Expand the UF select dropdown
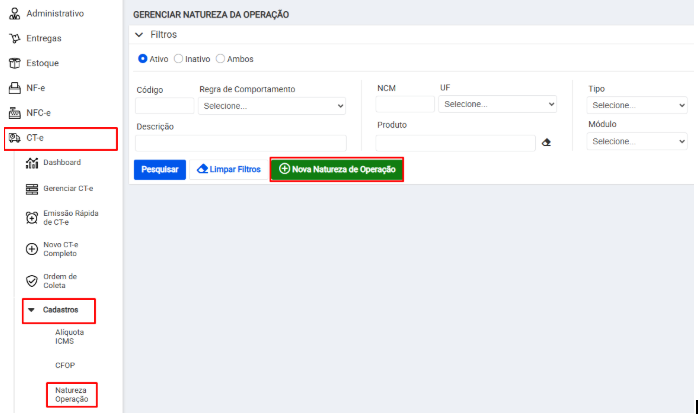Viewport: 698px width, 414px height. pos(498,104)
